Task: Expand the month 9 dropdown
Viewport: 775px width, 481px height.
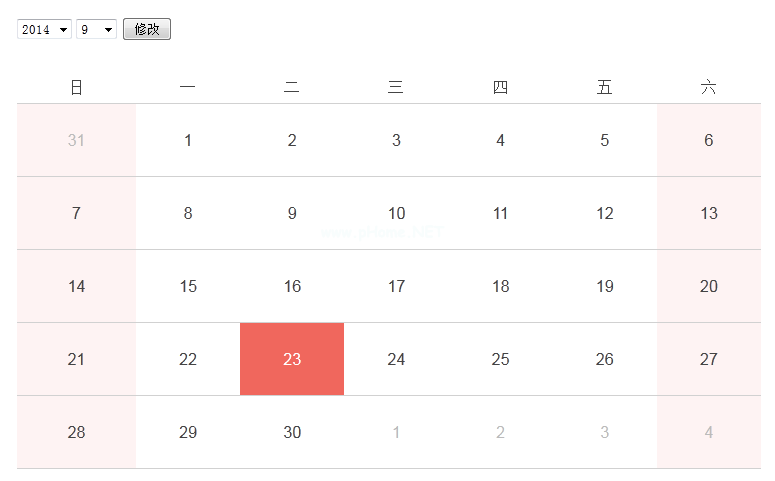Action: (x=97, y=30)
